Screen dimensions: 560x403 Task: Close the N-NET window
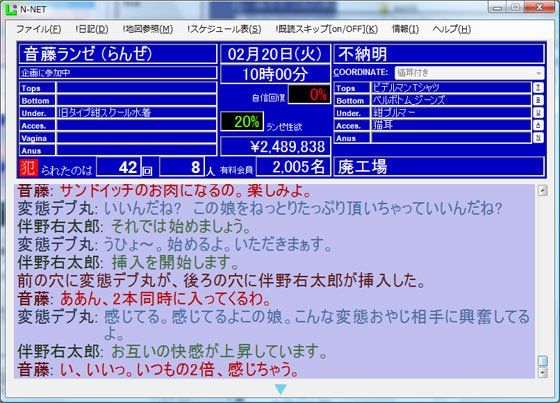point(540,7)
